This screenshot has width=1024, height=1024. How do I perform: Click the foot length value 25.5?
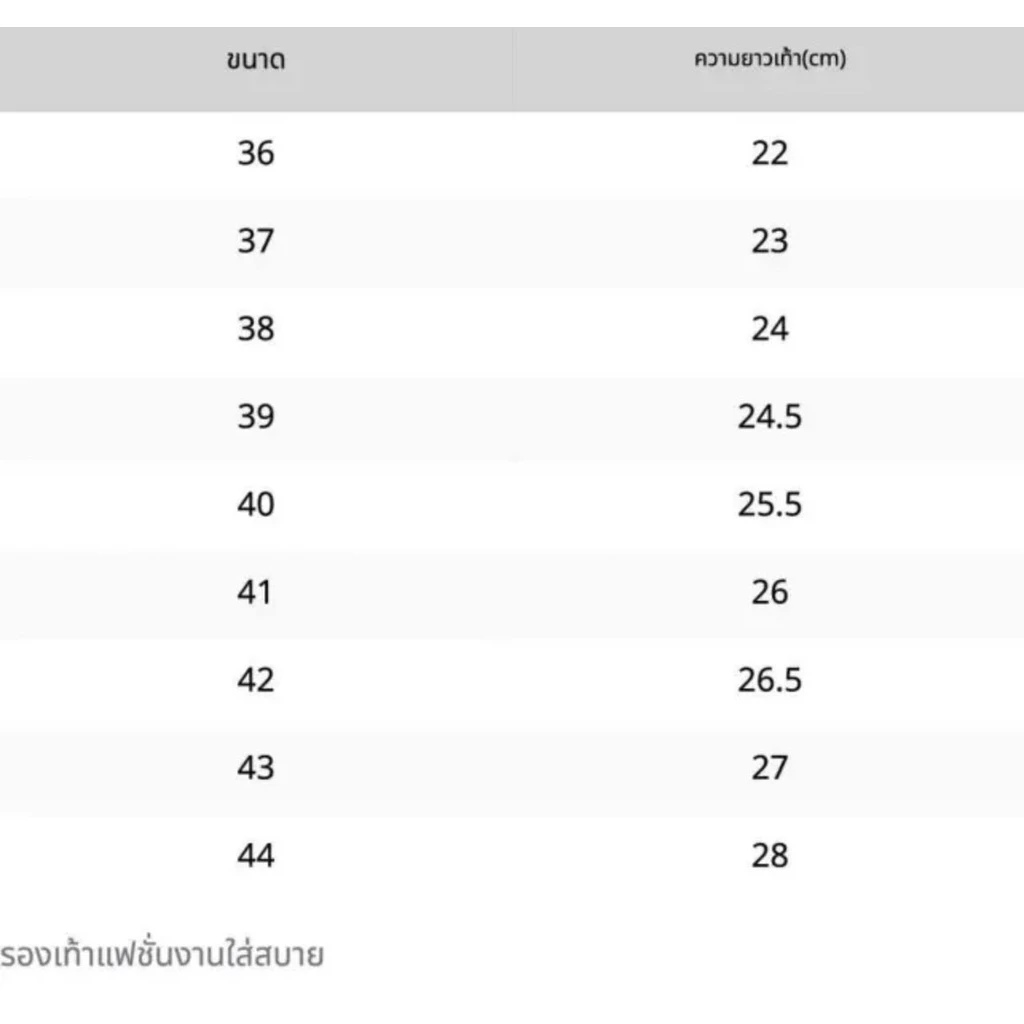pyautogui.click(x=770, y=504)
